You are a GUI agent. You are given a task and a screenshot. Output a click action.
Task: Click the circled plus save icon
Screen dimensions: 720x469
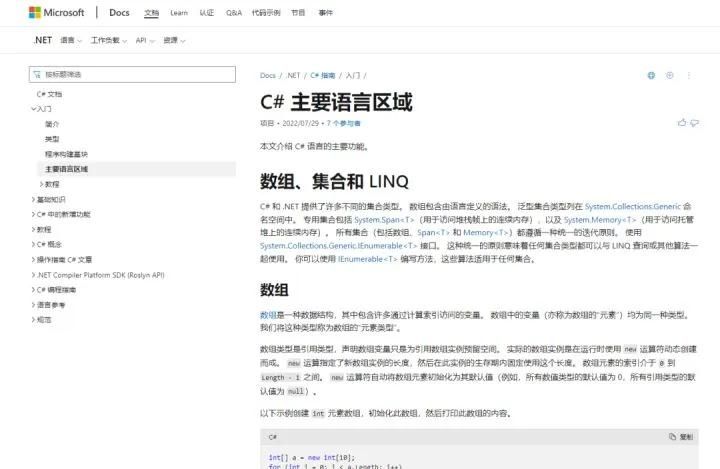(669, 75)
